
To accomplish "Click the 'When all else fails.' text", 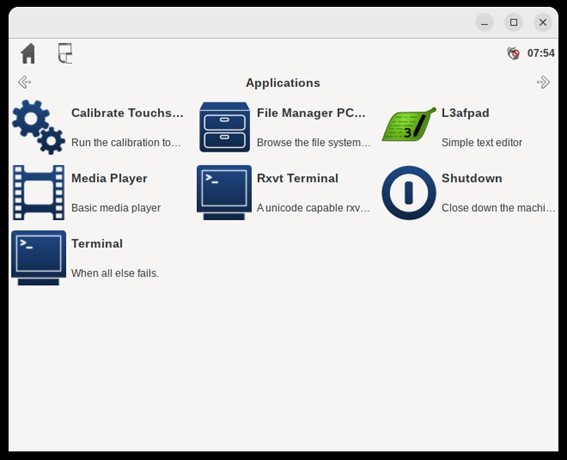I will (115, 273).
